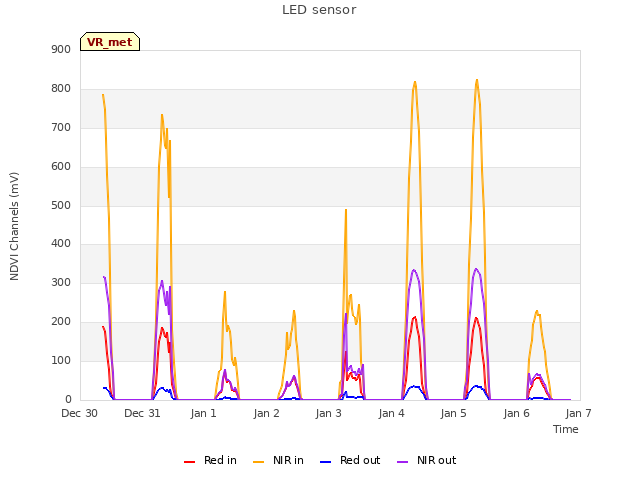Click the purple line swatch in legend
The width and height of the screenshot is (640, 480).
[x=402, y=462]
